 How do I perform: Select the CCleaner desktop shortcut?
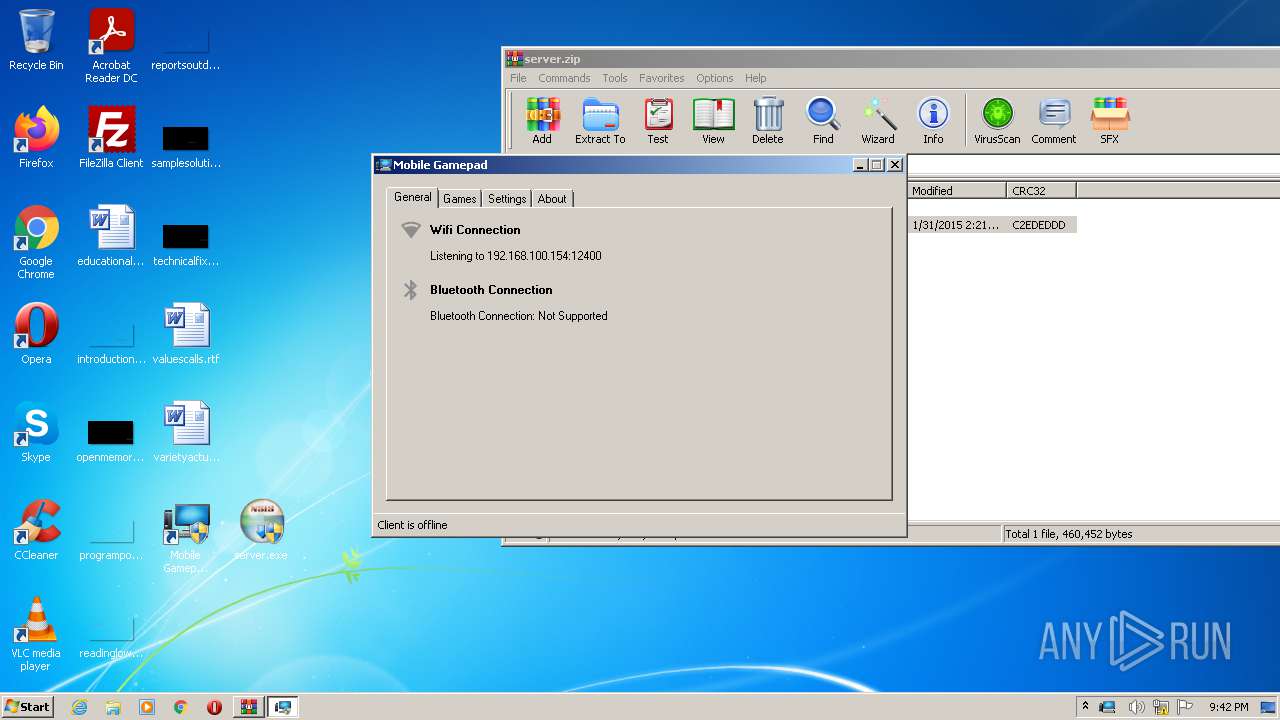click(36, 530)
